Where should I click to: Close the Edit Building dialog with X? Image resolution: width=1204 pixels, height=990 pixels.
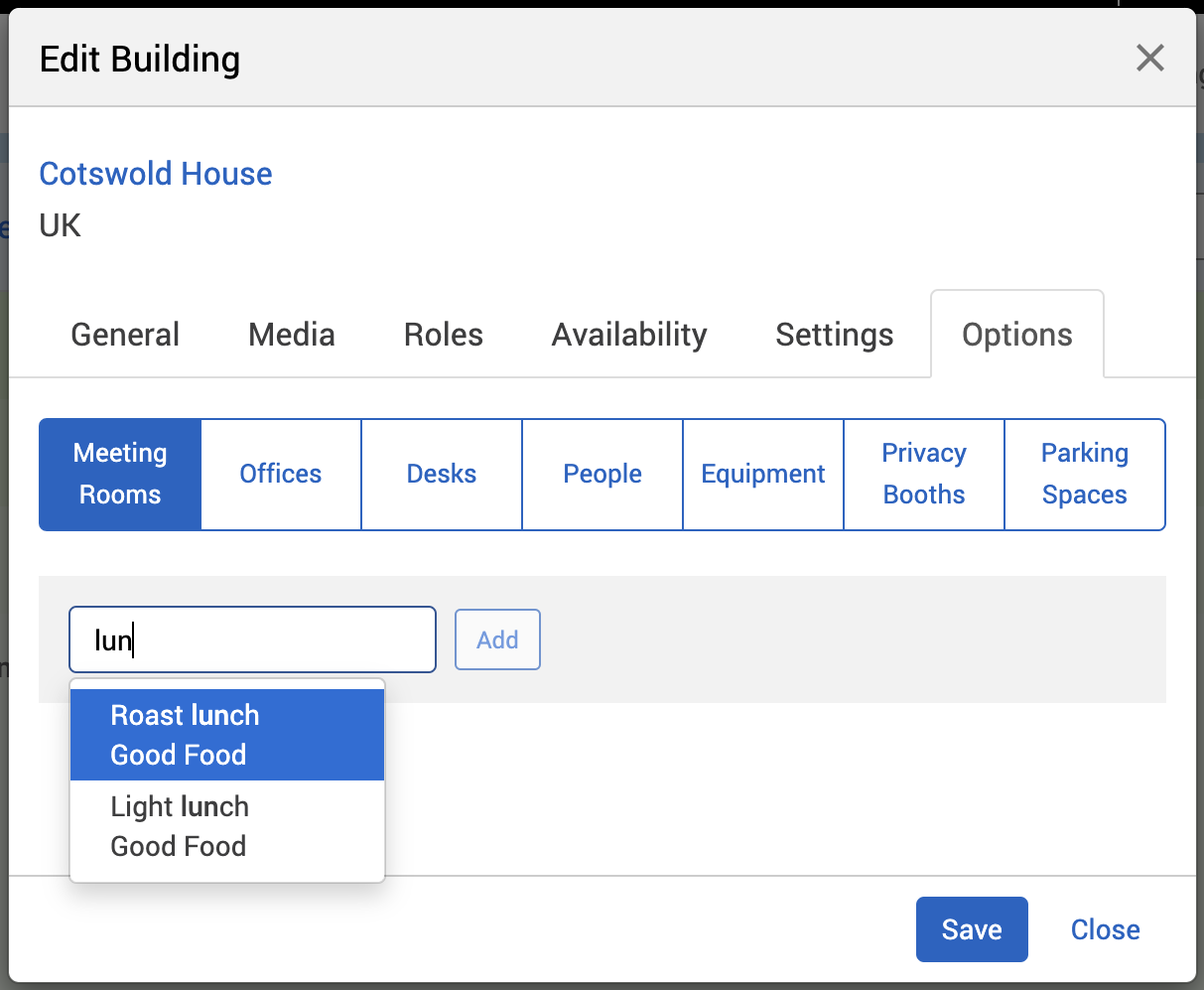click(x=1149, y=59)
